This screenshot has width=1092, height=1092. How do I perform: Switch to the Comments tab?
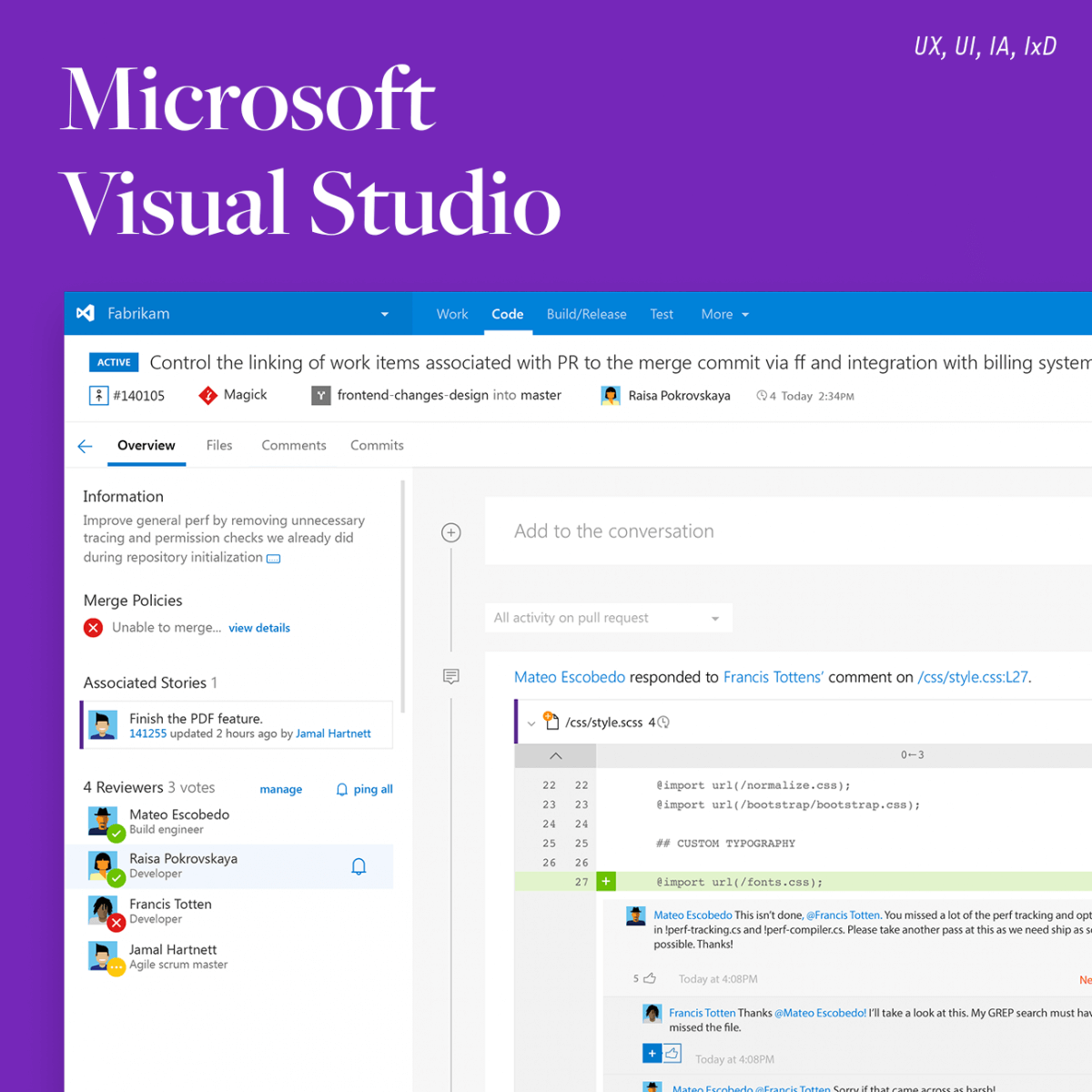coord(294,445)
